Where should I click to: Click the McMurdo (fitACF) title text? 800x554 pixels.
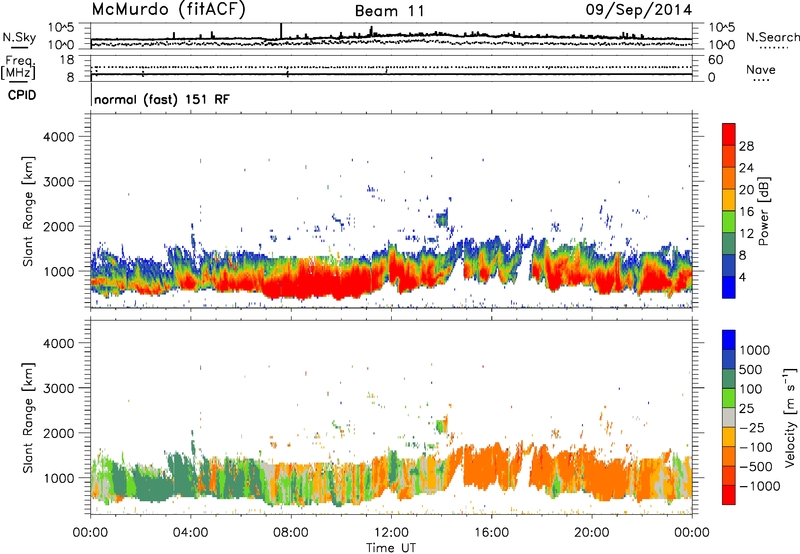168,10
